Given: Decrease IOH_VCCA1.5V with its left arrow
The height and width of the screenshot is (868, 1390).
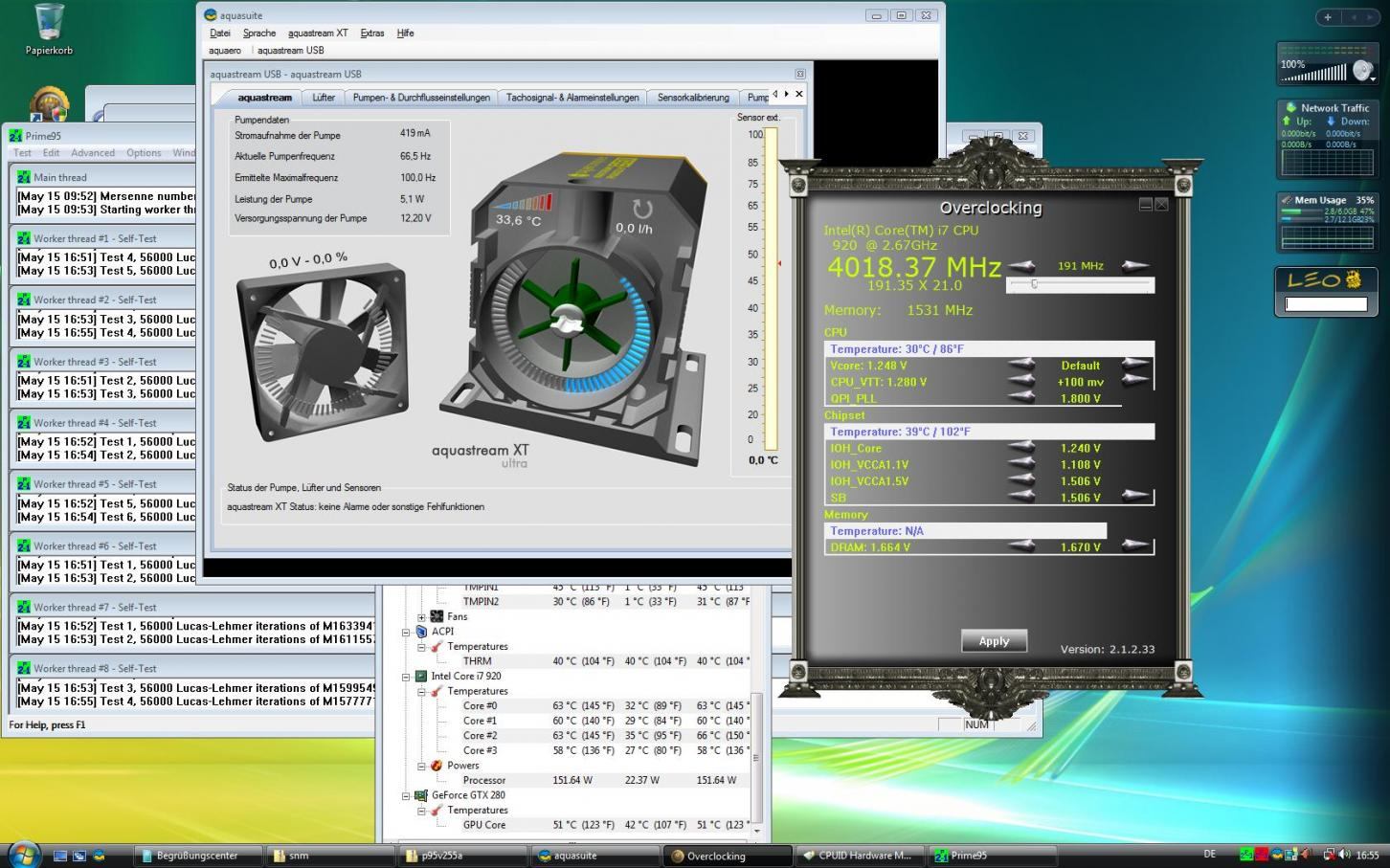Looking at the screenshot, I should [x=1021, y=480].
